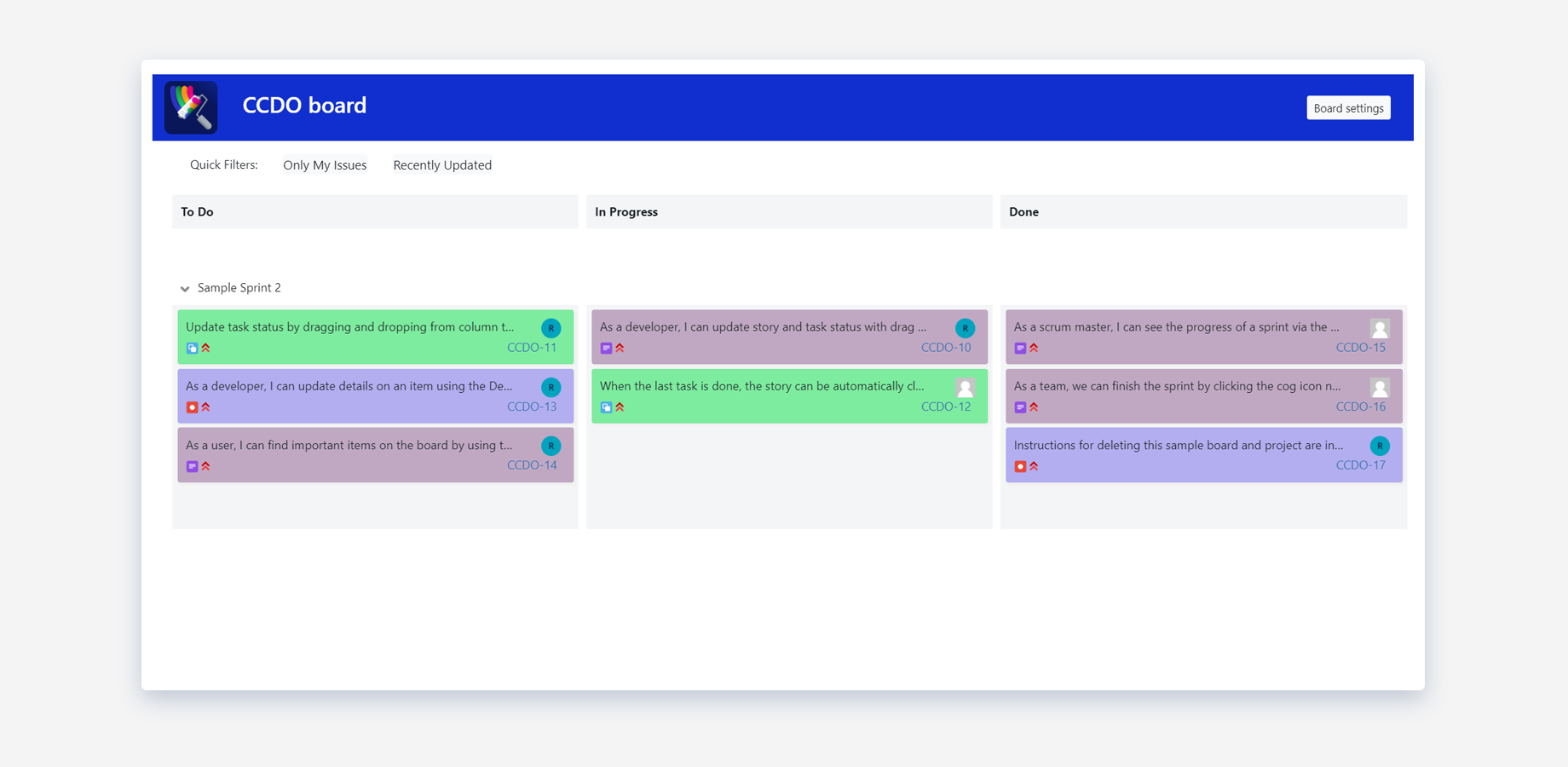Collapse the Sample Sprint 2 swimlane
The width and height of the screenshot is (1568, 767).
click(x=185, y=289)
